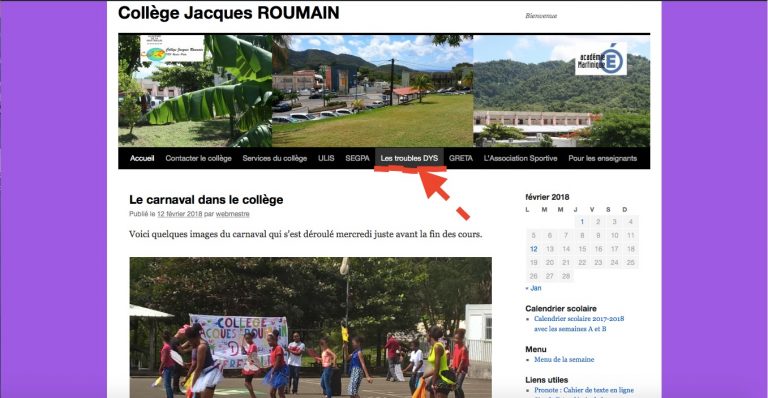Go to previous month Jan link
768x398 pixels.
click(x=533, y=288)
